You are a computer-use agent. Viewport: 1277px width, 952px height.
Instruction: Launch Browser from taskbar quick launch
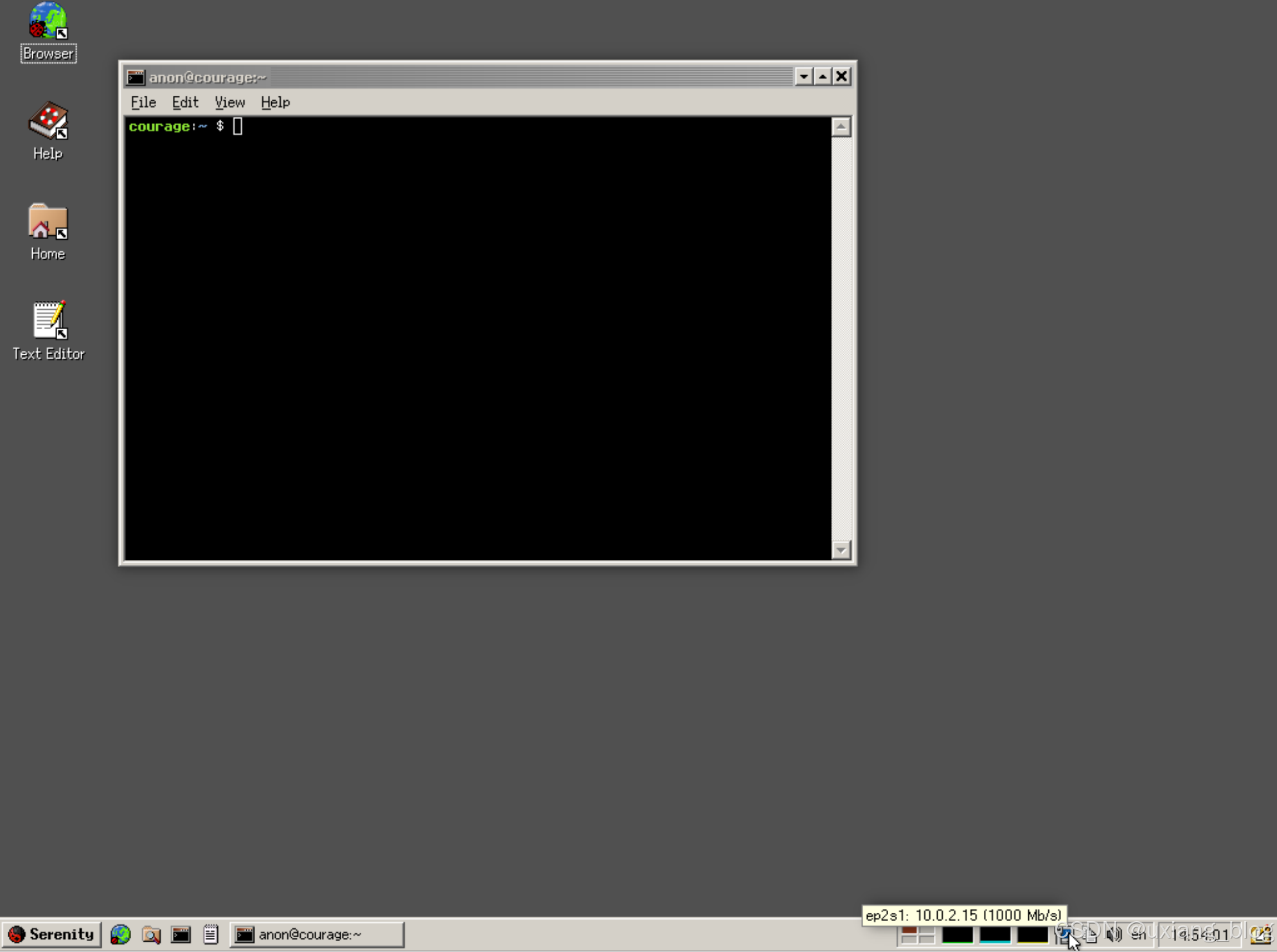[x=120, y=934]
